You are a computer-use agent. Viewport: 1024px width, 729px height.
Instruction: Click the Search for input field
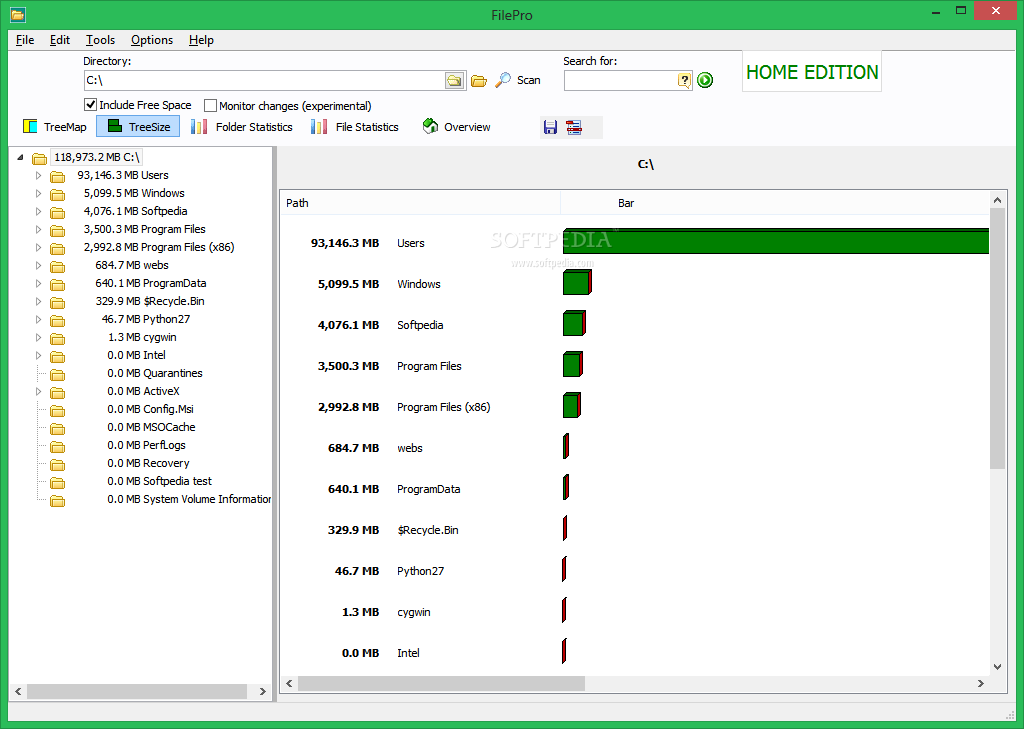pyautogui.click(x=620, y=80)
